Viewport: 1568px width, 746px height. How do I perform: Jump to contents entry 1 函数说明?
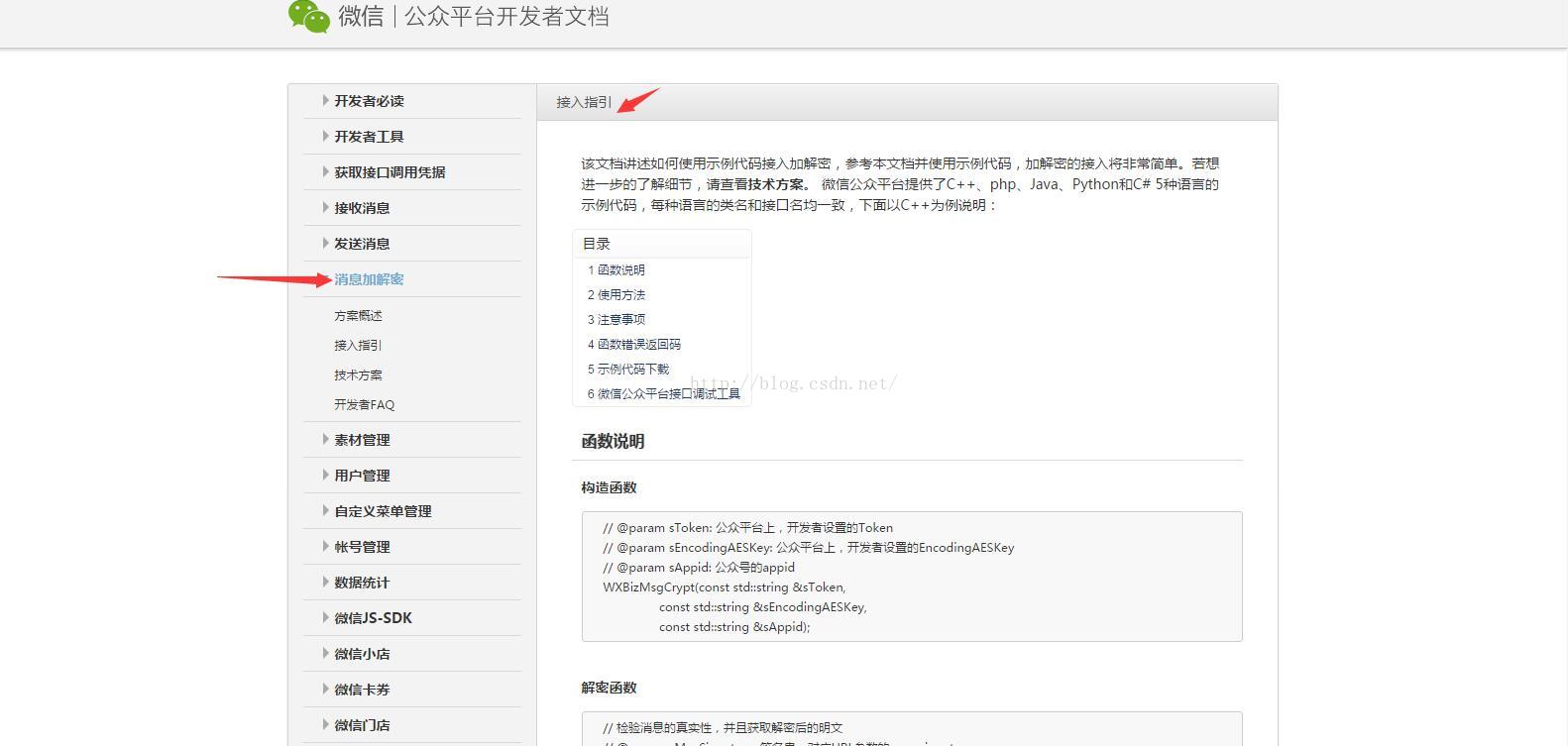tap(616, 270)
